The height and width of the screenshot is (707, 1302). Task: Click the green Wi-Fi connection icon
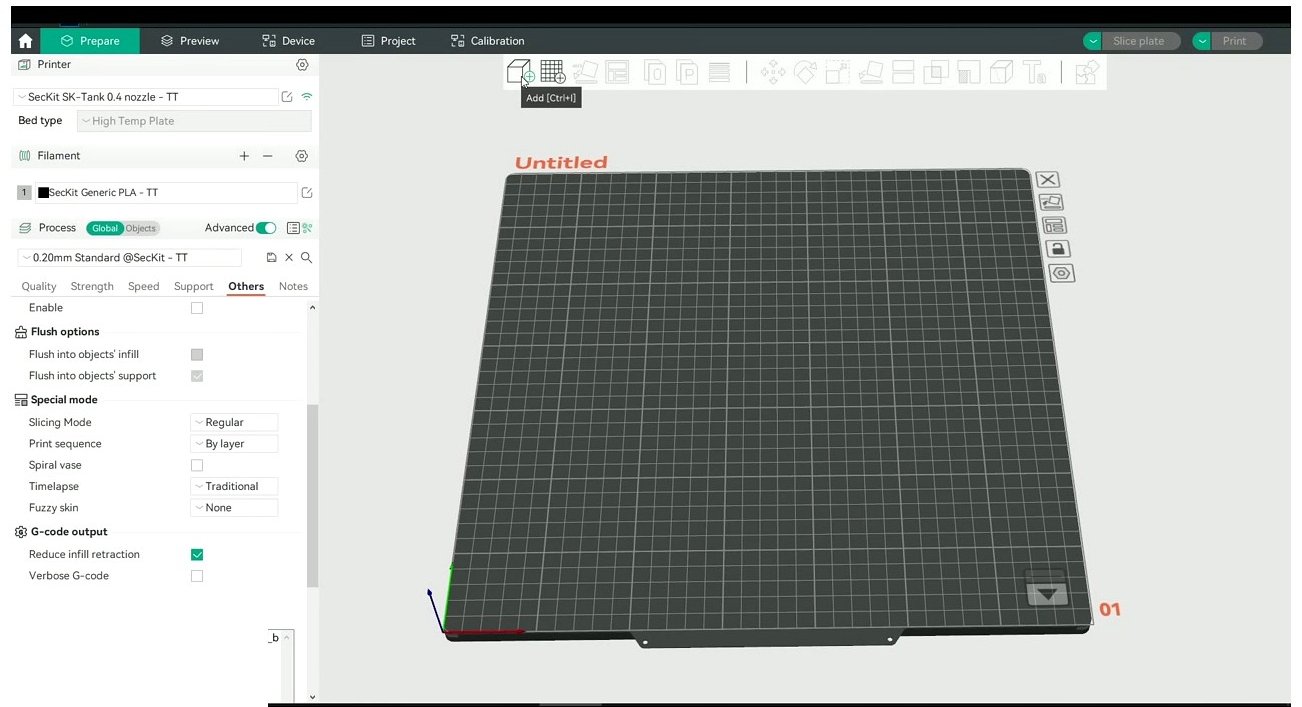[x=307, y=97]
